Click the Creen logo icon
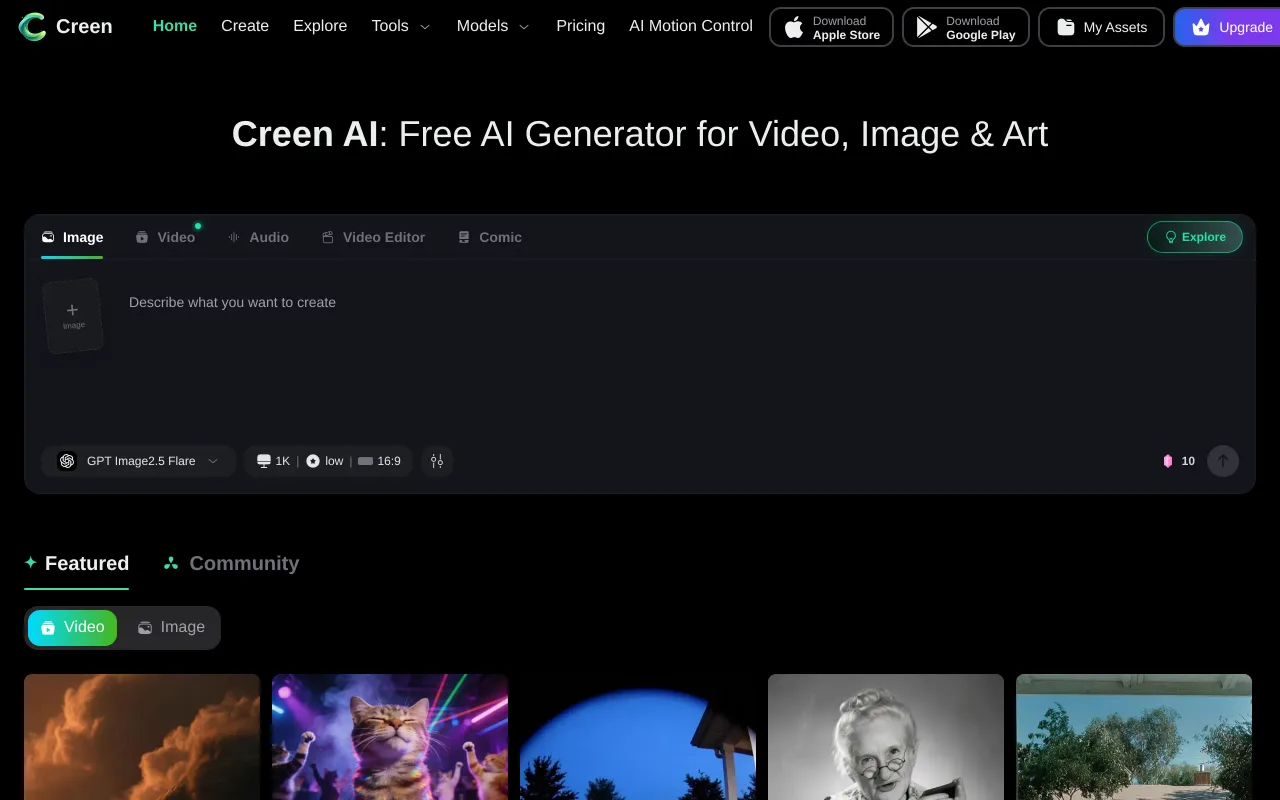 pos(32,27)
